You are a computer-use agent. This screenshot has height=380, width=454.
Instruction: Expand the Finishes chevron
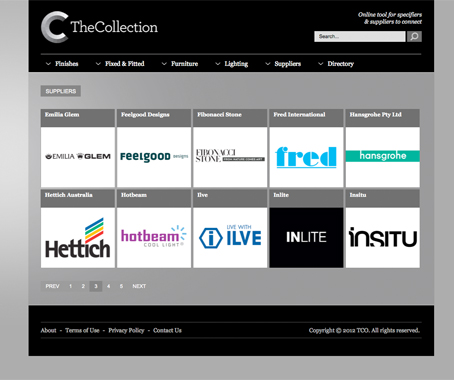point(48,64)
